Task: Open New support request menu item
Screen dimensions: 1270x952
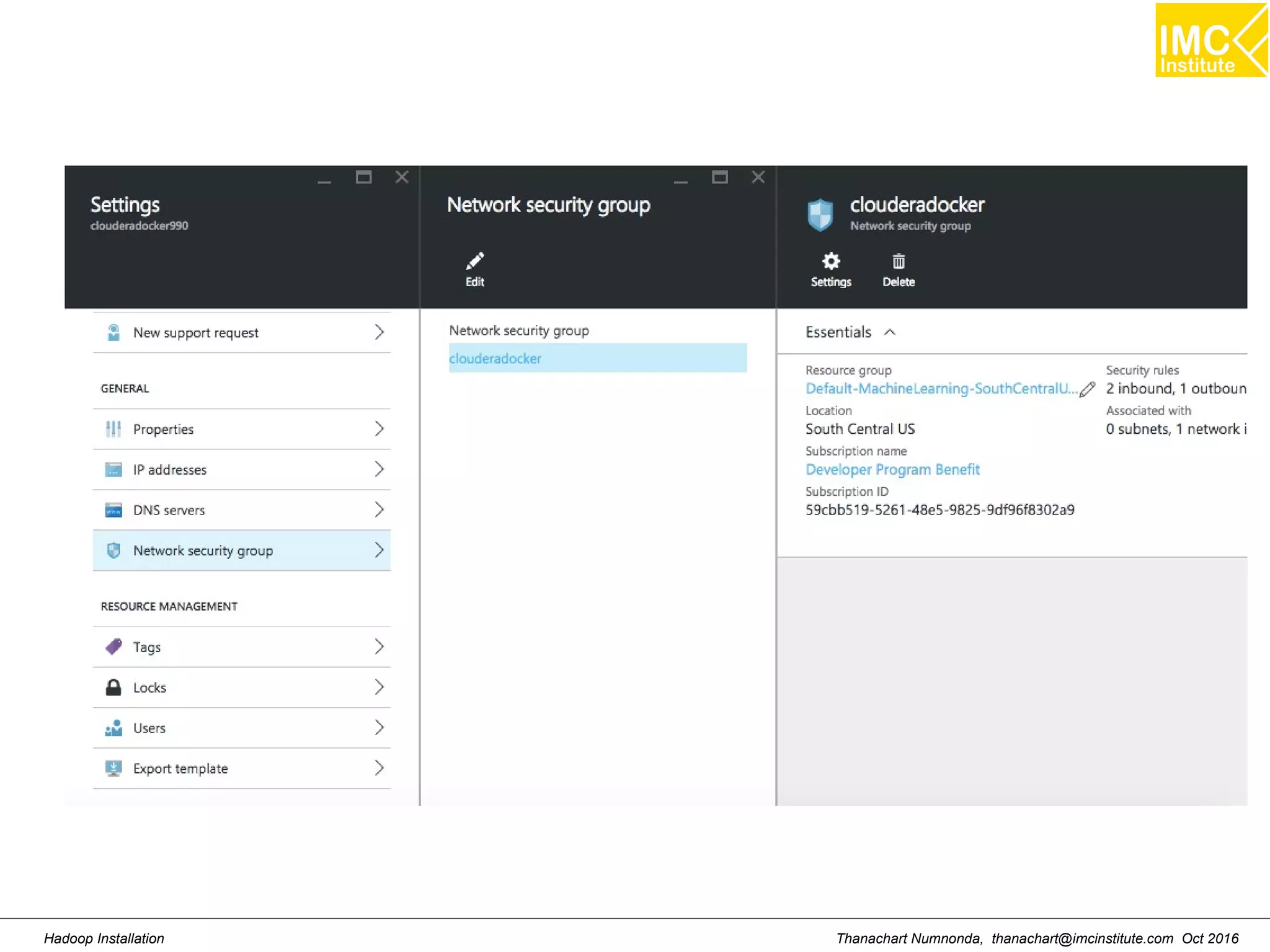Action: (242, 332)
